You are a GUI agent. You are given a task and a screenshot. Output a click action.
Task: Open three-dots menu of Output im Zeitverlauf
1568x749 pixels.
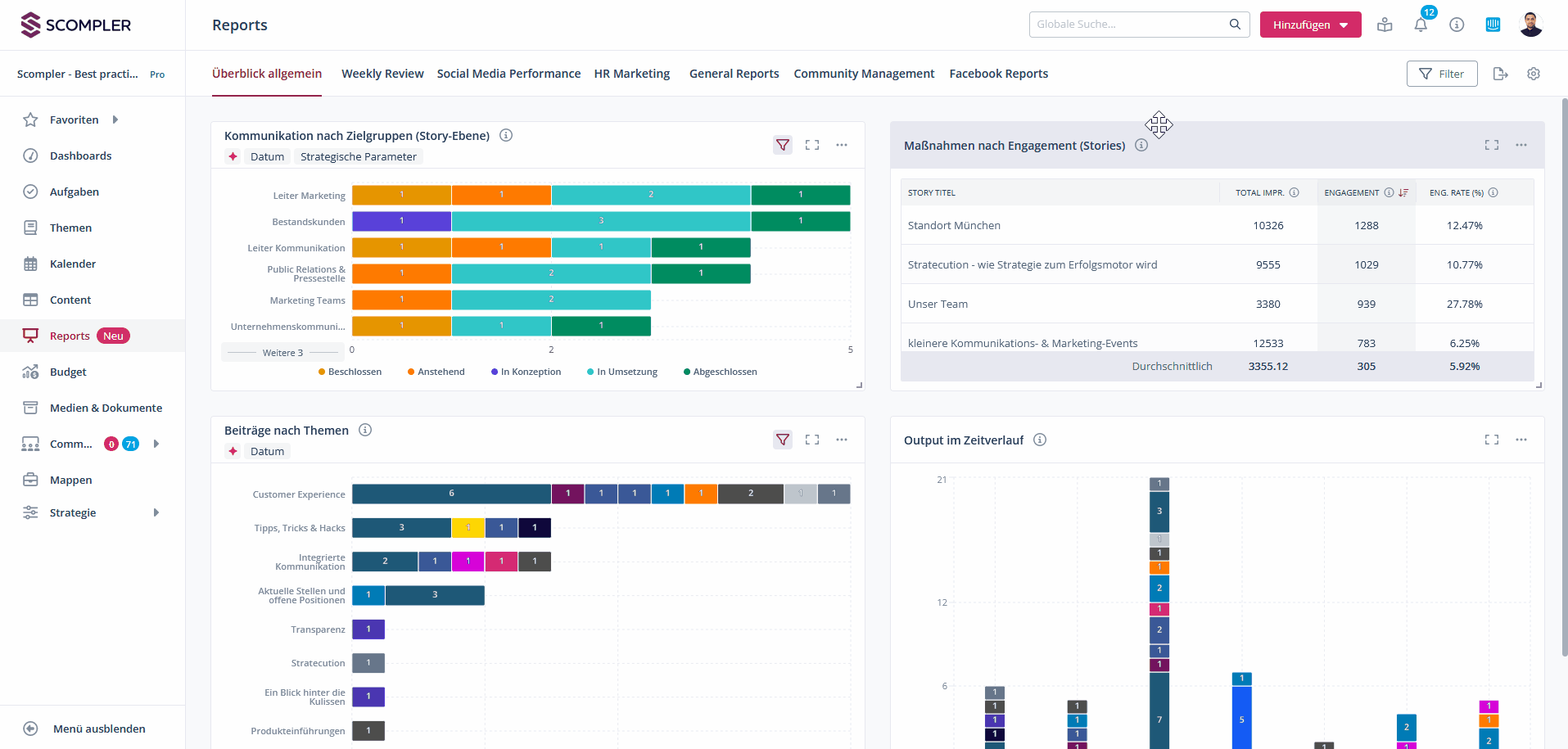1521,440
